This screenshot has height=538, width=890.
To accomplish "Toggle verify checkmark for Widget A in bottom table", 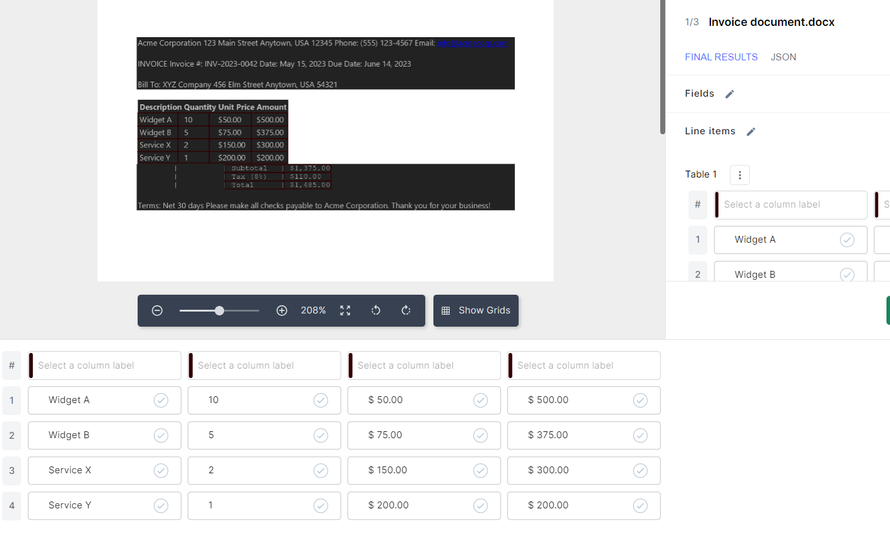I will 161,400.
